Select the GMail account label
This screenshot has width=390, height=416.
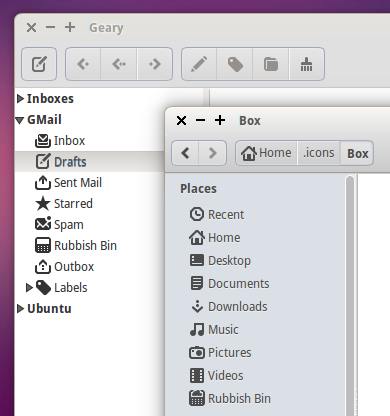(44, 120)
